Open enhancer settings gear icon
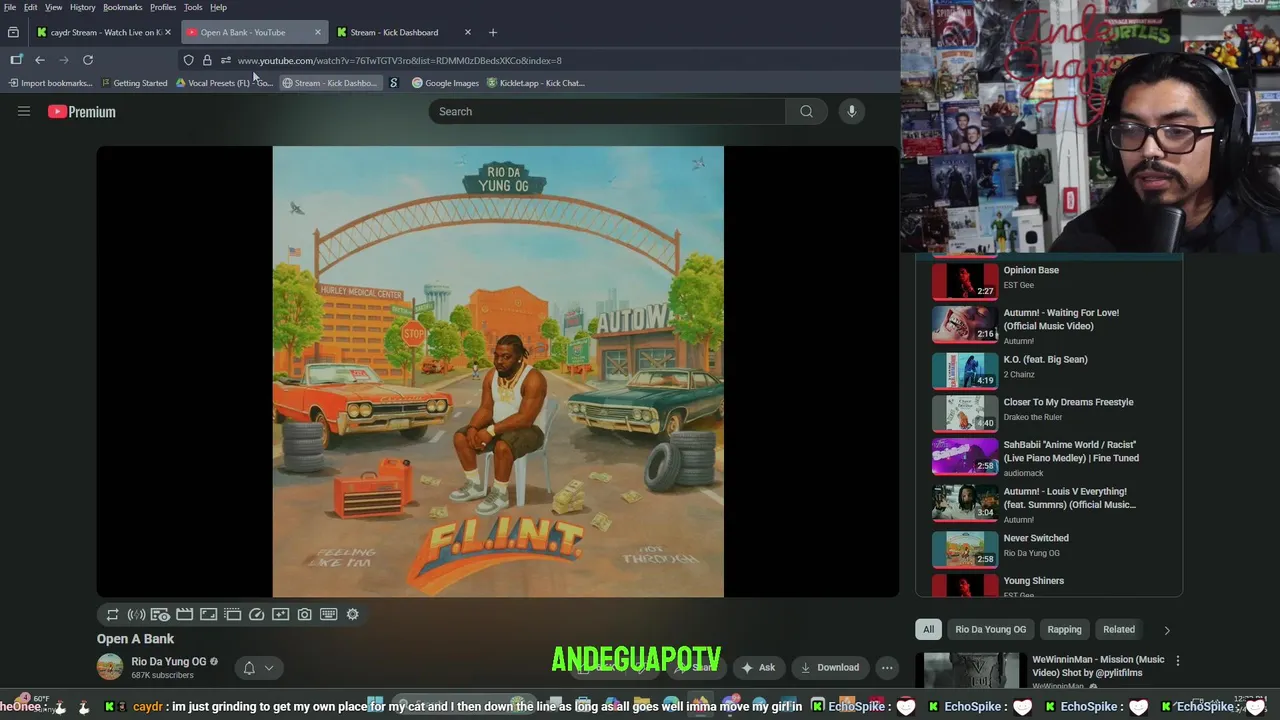The width and height of the screenshot is (1280, 720). pyautogui.click(x=352, y=614)
